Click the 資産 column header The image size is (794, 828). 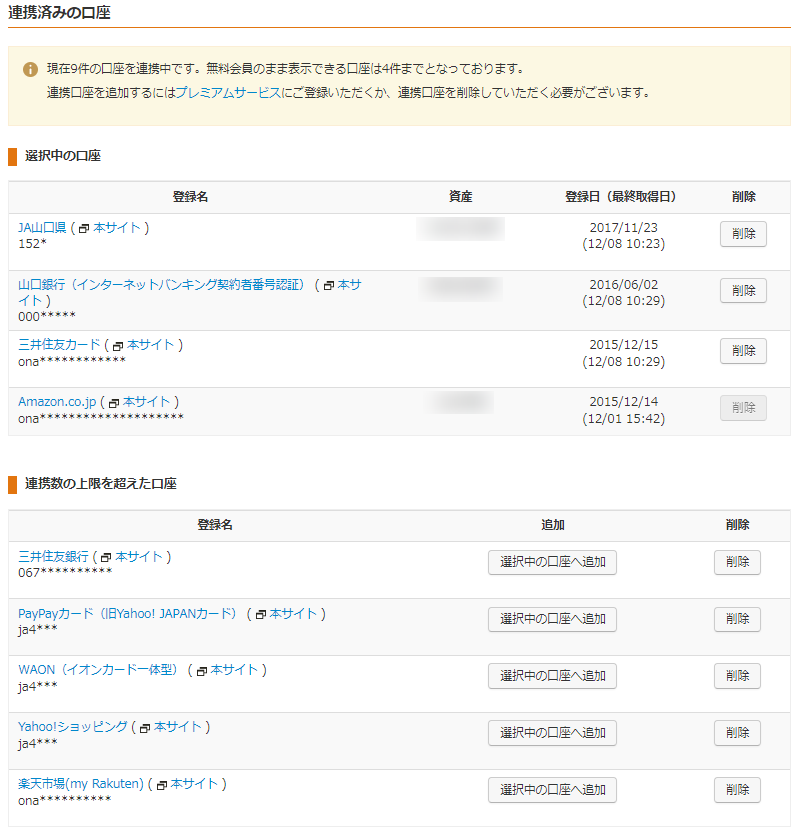(x=460, y=197)
